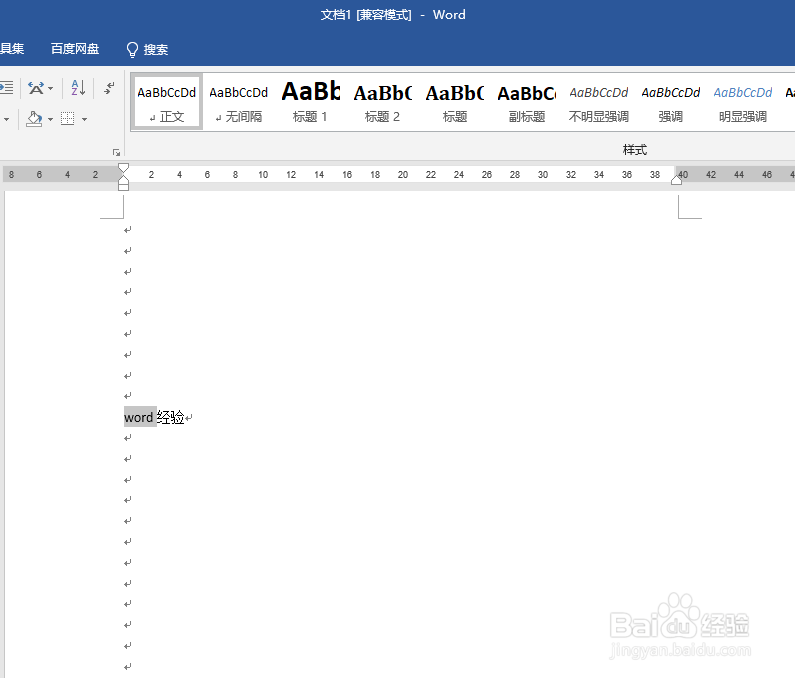Click the Borders icon

tap(67, 119)
